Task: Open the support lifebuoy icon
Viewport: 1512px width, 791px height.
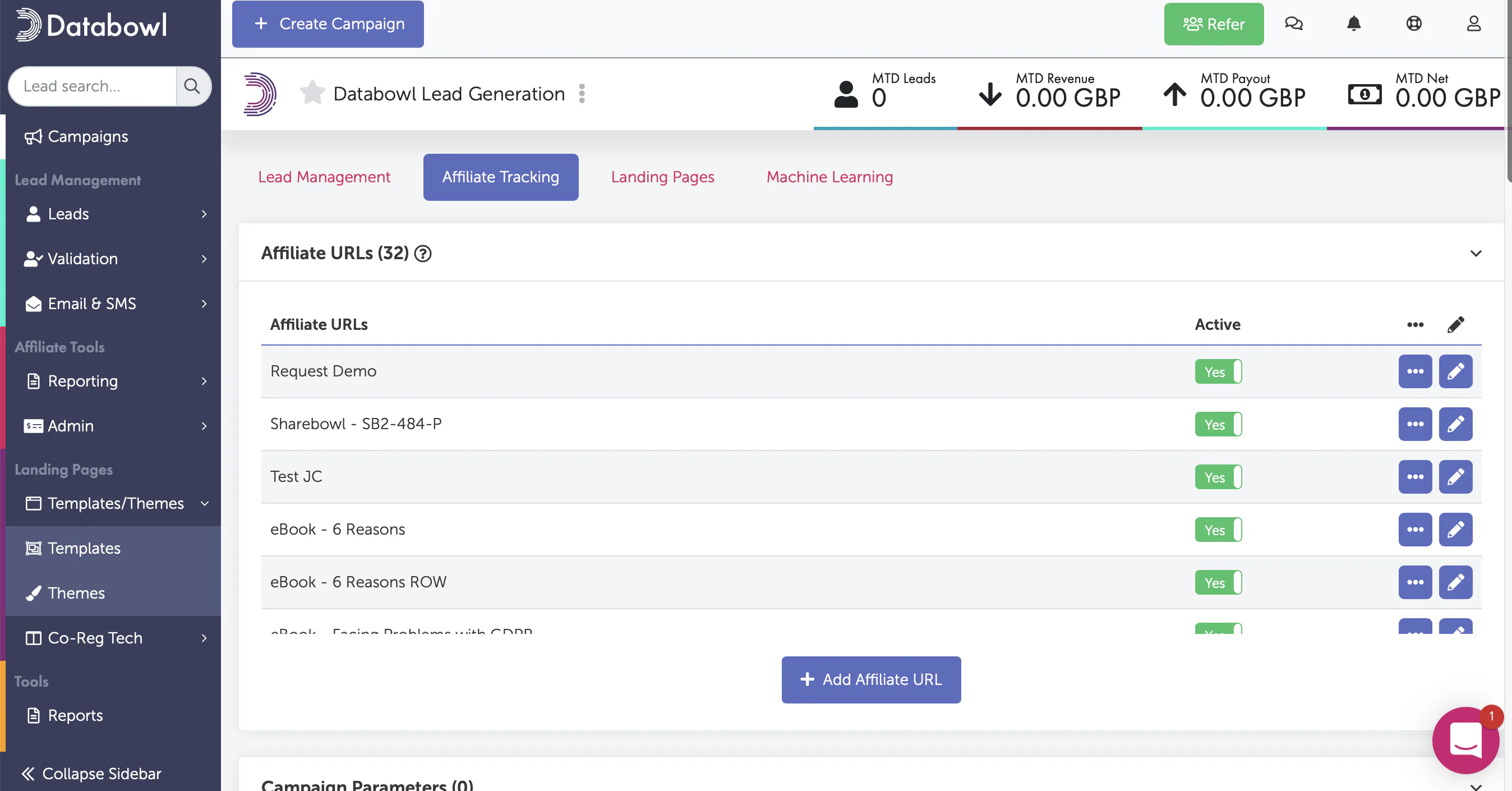Action: (1414, 24)
